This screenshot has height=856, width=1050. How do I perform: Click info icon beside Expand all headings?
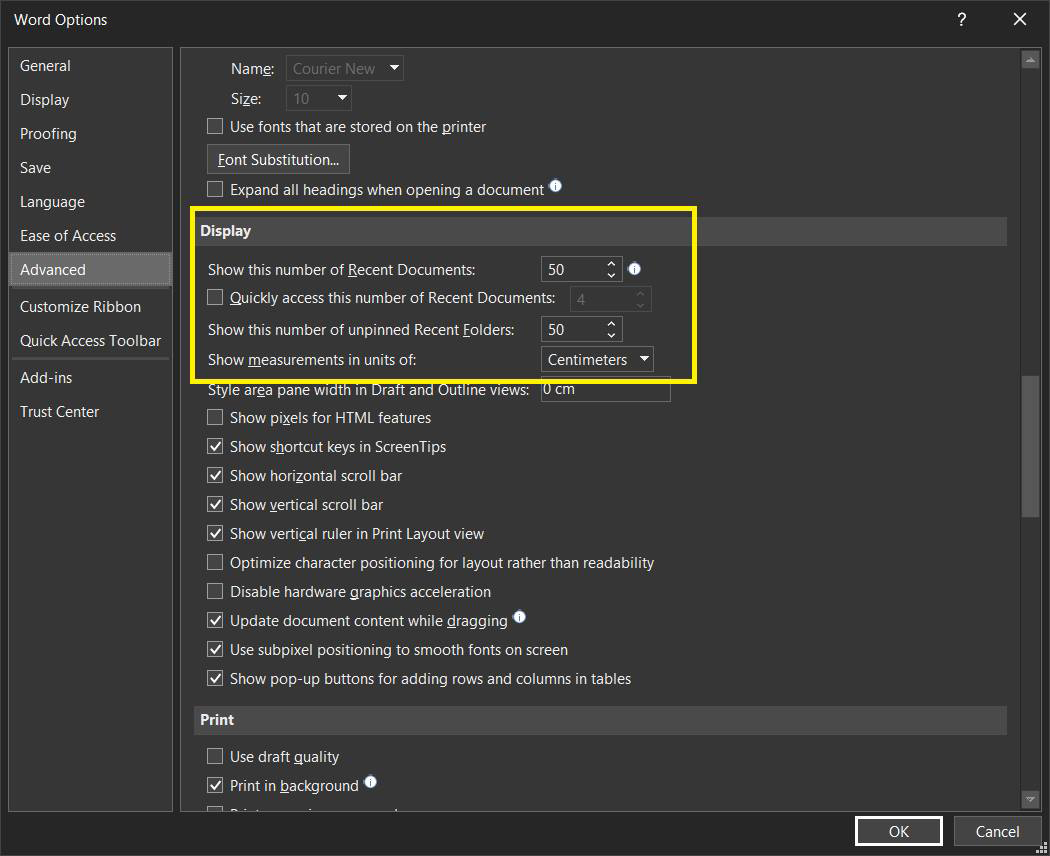tap(556, 186)
